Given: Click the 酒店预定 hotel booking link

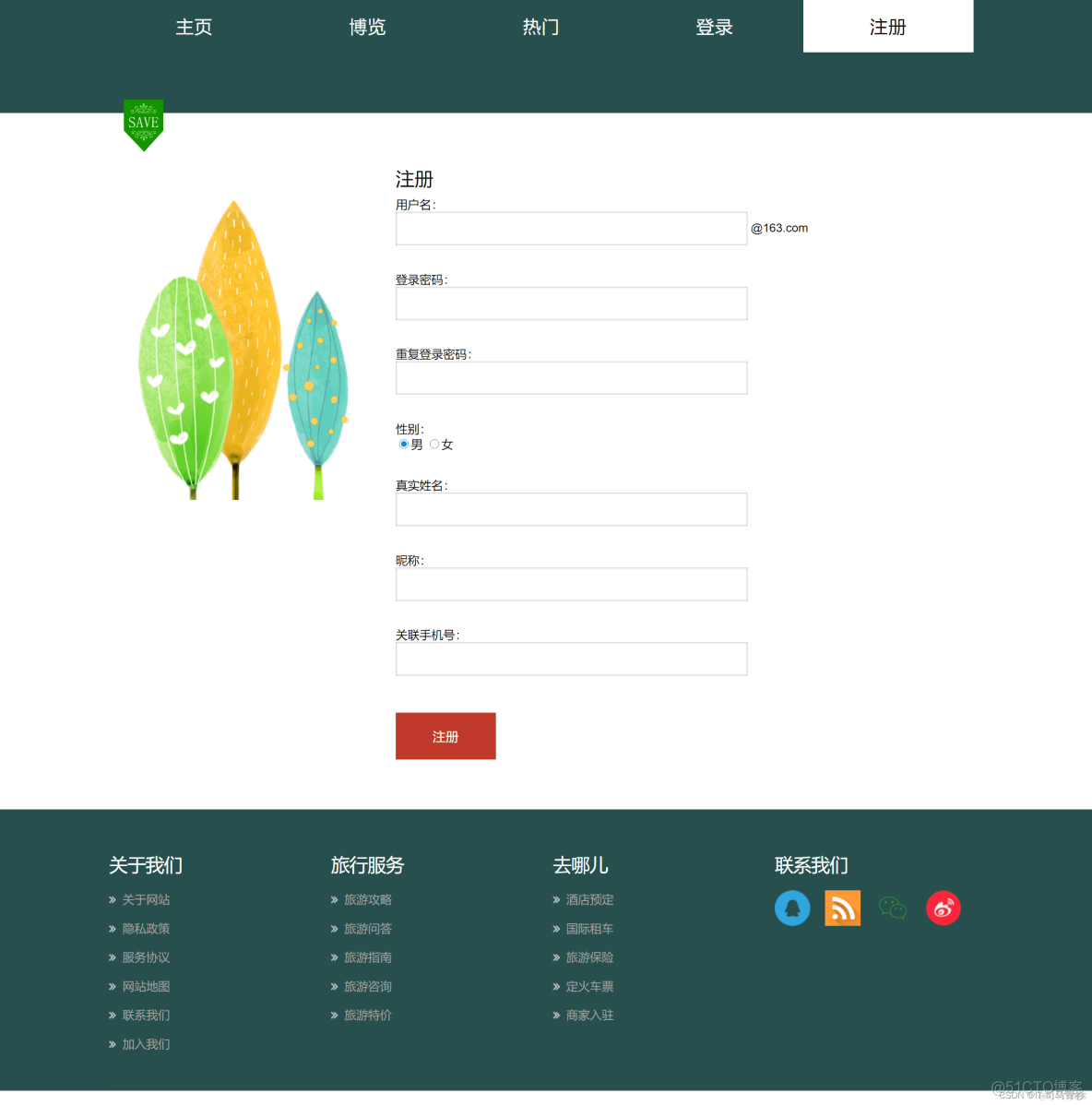Looking at the screenshot, I should [x=590, y=899].
